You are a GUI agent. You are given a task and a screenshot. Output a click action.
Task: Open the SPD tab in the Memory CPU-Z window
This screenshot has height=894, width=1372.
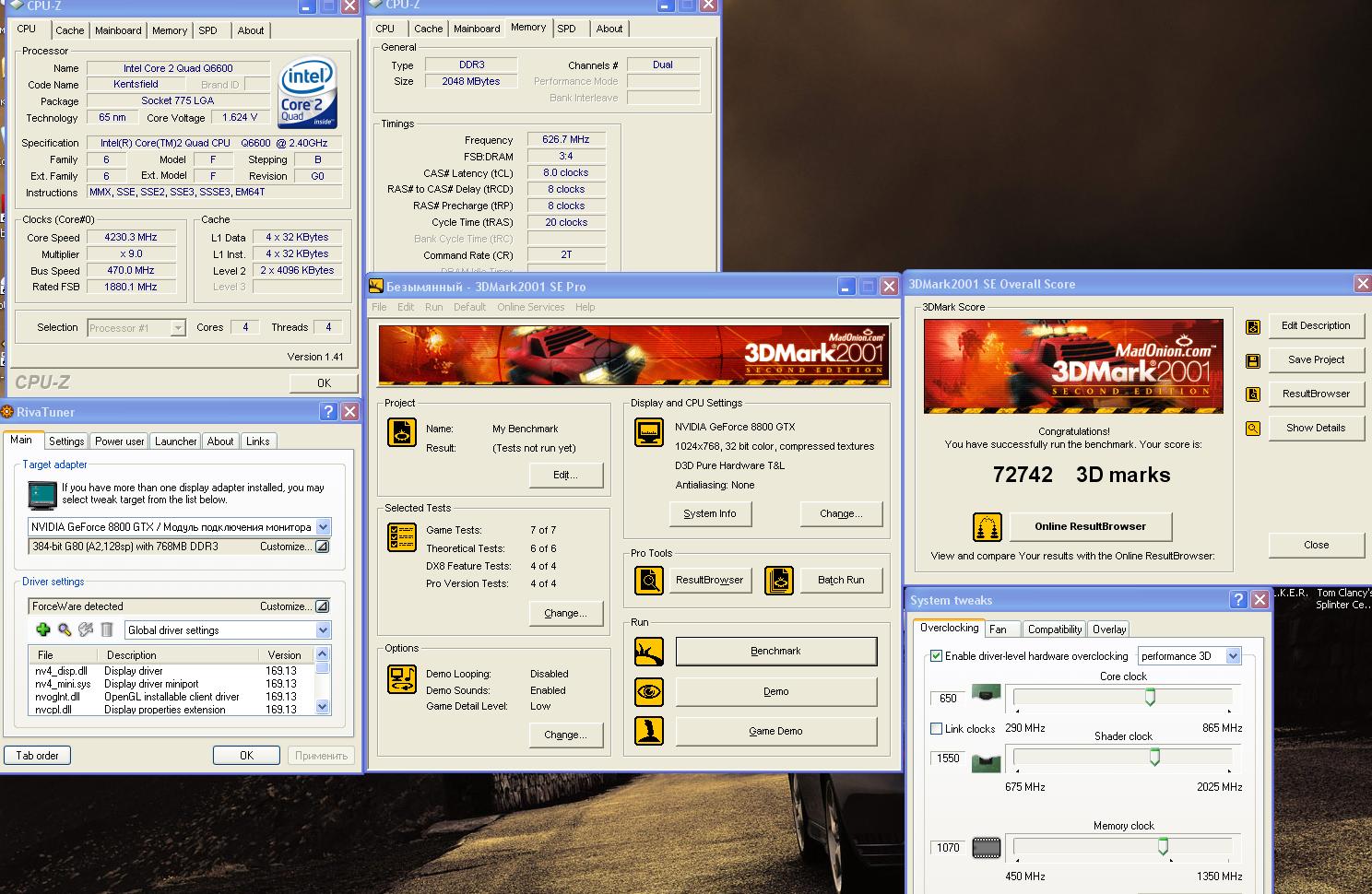(x=566, y=29)
